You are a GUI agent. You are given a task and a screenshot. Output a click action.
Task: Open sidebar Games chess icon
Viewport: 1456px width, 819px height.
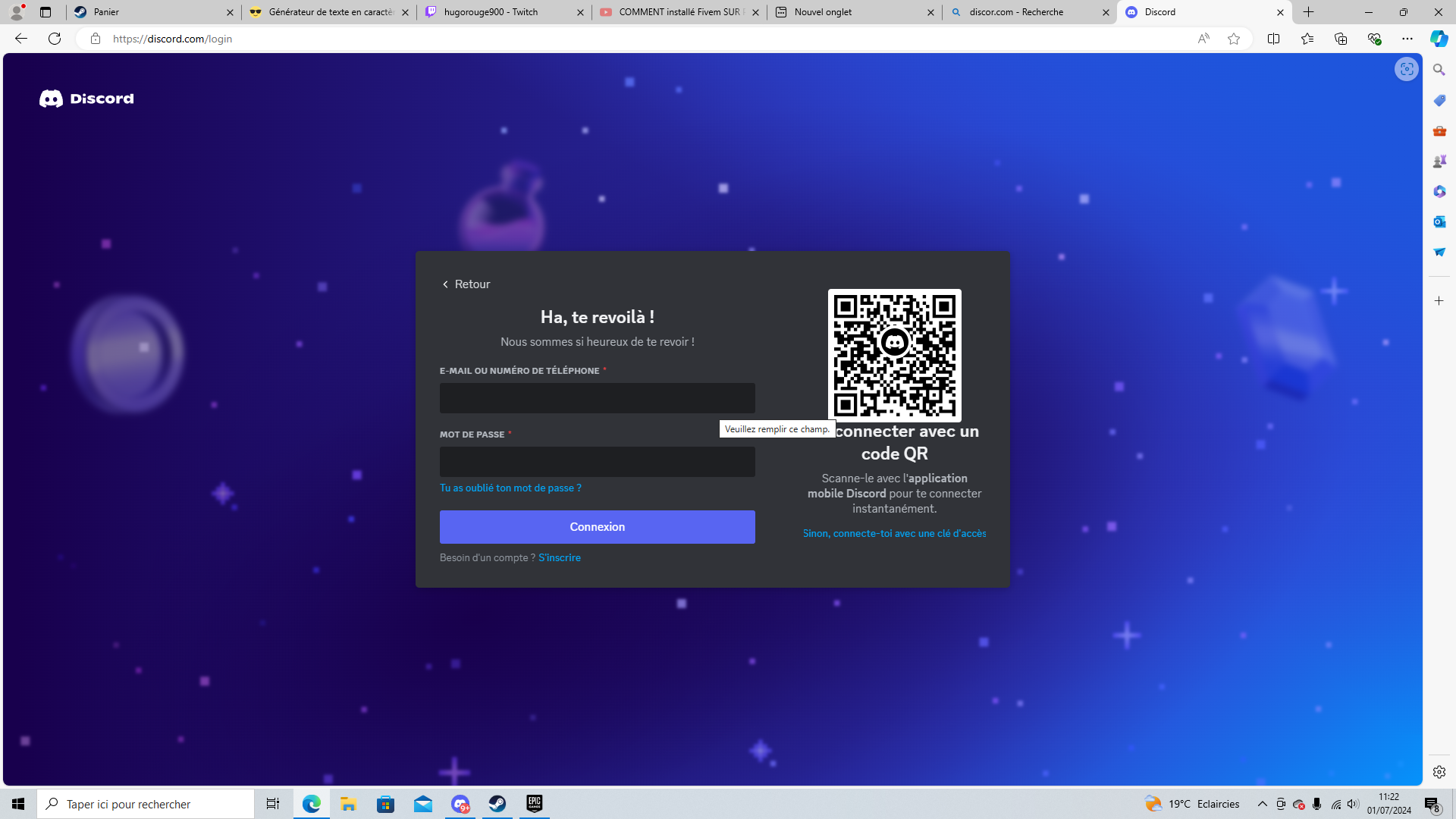(1439, 161)
